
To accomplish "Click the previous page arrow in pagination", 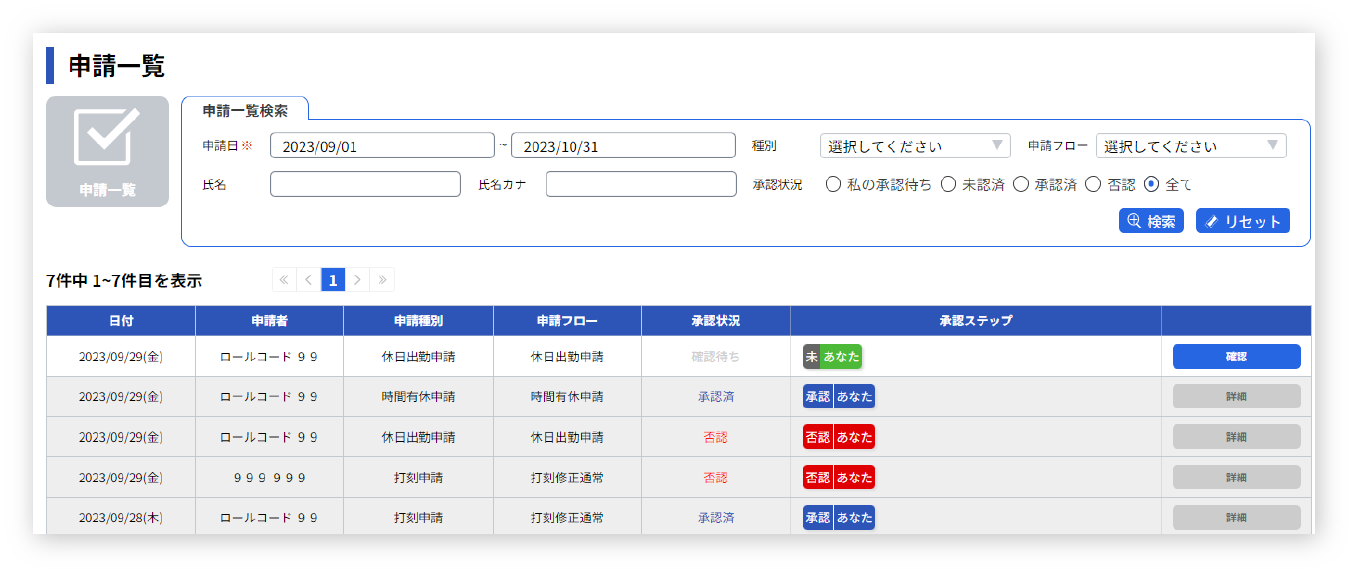I will (x=308, y=279).
